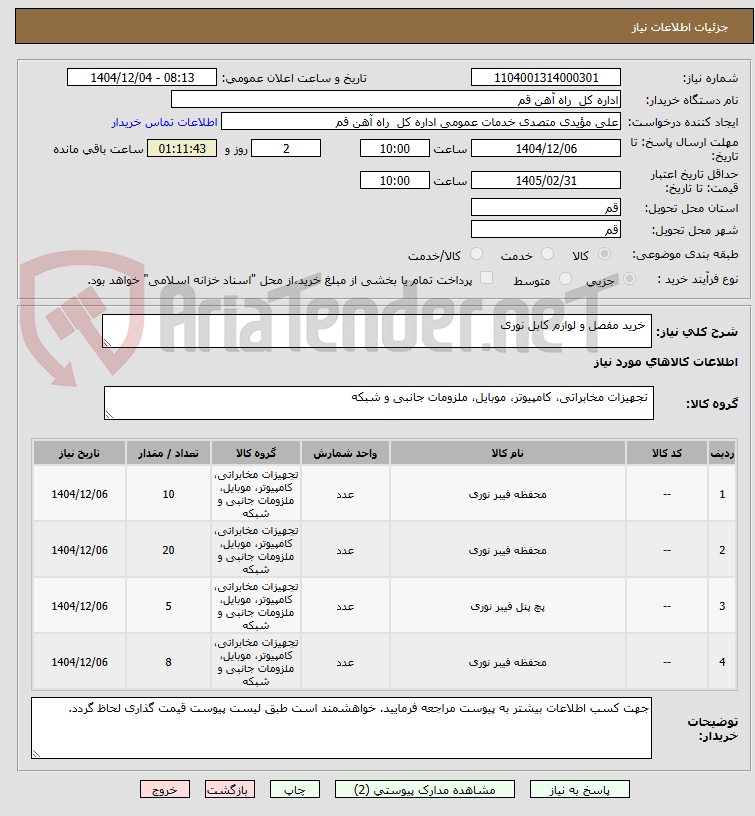Select the کالا radio button
This screenshot has height=816, width=755.
[x=604, y=254]
